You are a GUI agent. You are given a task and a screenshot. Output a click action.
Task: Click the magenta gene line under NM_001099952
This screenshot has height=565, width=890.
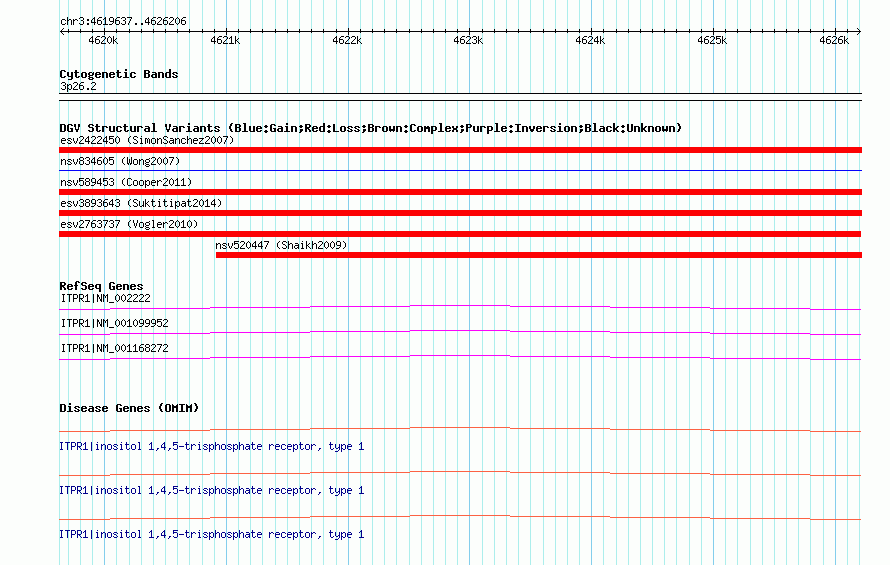[460, 332]
